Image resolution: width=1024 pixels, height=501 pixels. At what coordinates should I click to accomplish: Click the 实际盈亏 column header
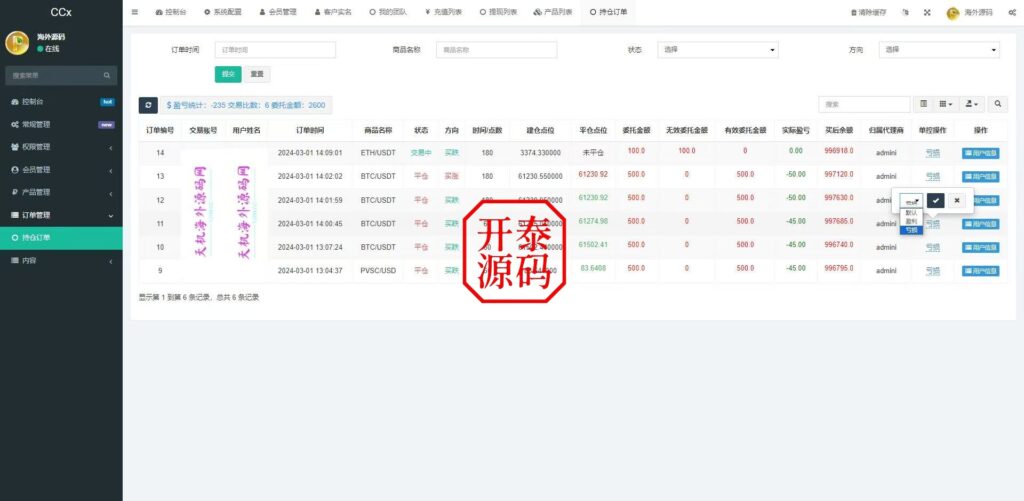[x=795, y=131]
